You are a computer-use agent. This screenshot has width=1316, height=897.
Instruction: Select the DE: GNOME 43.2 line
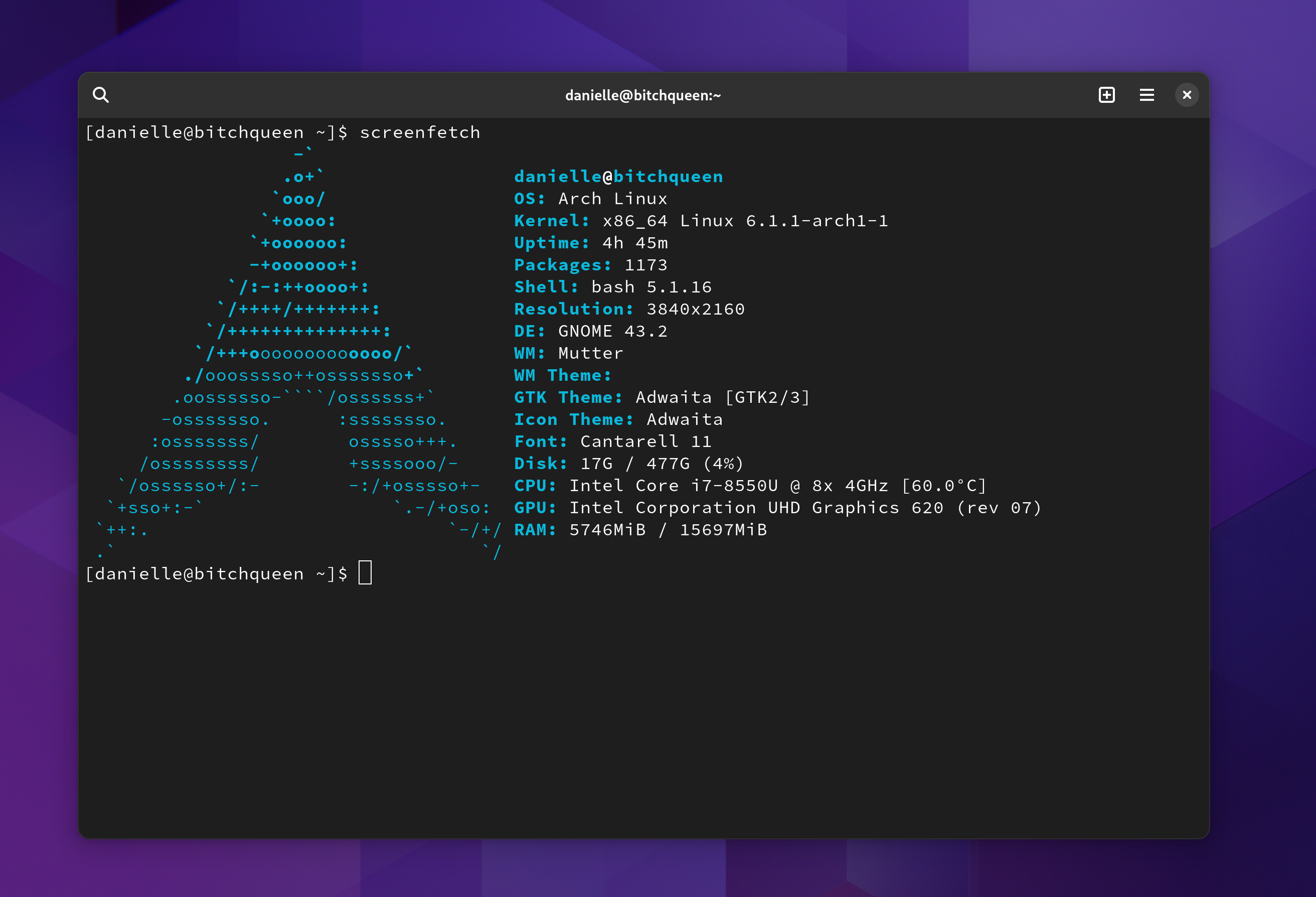pyautogui.click(x=591, y=331)
